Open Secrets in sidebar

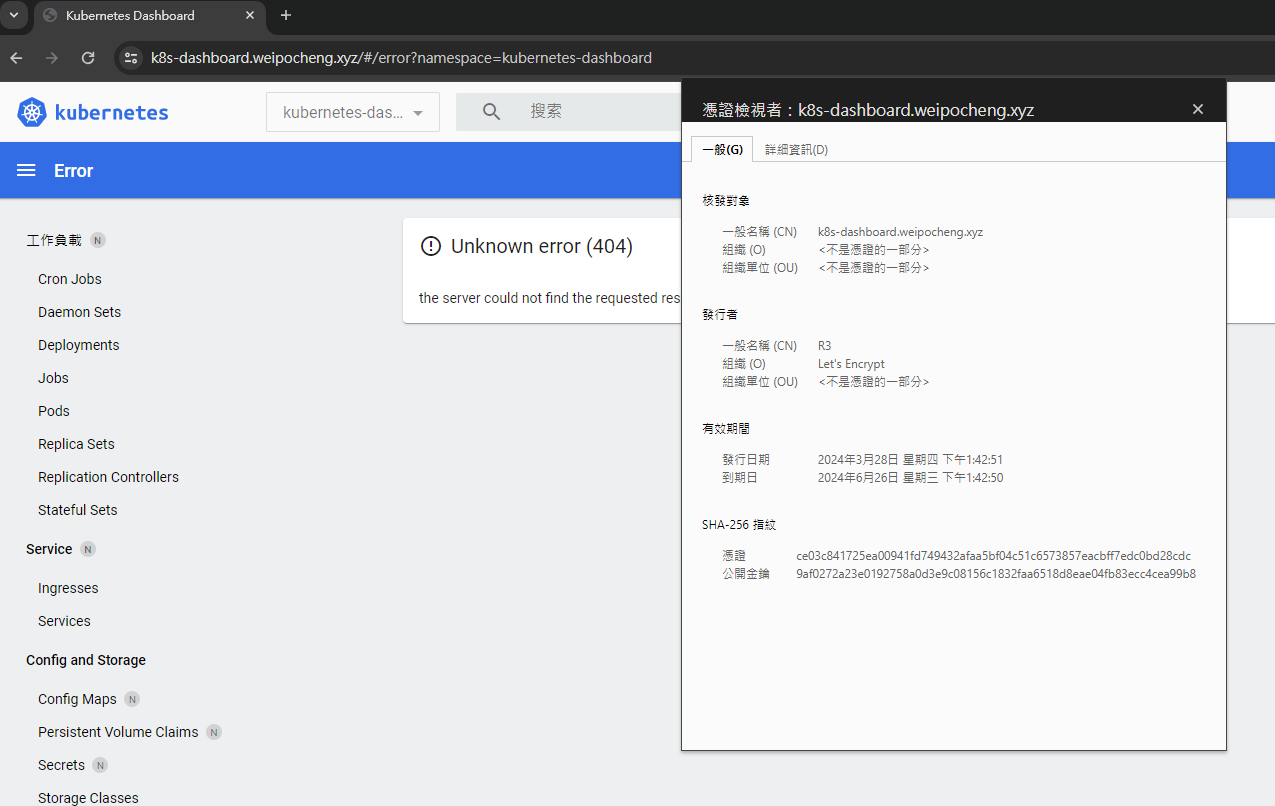point(61,765)
